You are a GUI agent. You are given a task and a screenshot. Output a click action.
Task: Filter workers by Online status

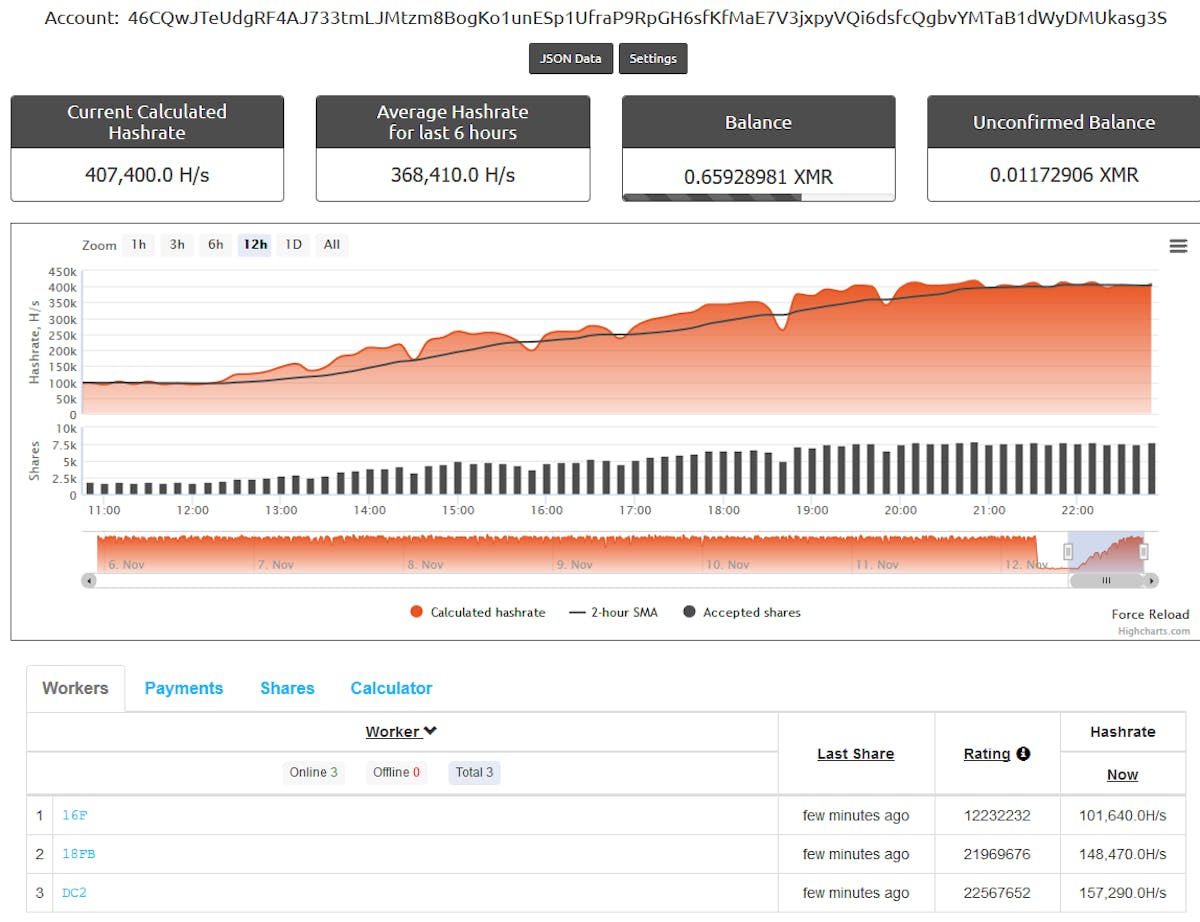pyautogui.click(x=313, y=772)
